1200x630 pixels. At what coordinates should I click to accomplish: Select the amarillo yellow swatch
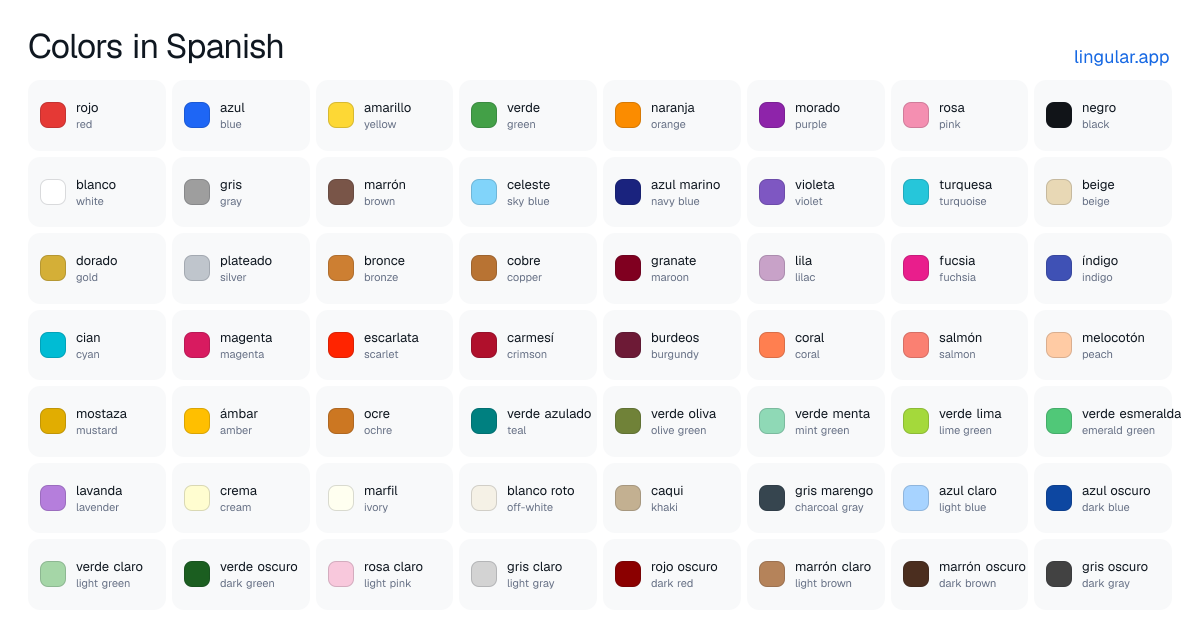(341, 115)
